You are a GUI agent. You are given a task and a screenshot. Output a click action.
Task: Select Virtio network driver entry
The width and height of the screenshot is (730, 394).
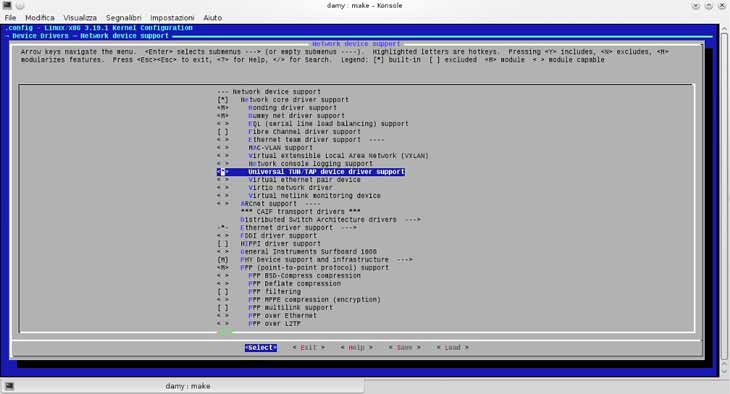(x=290, y=188)
